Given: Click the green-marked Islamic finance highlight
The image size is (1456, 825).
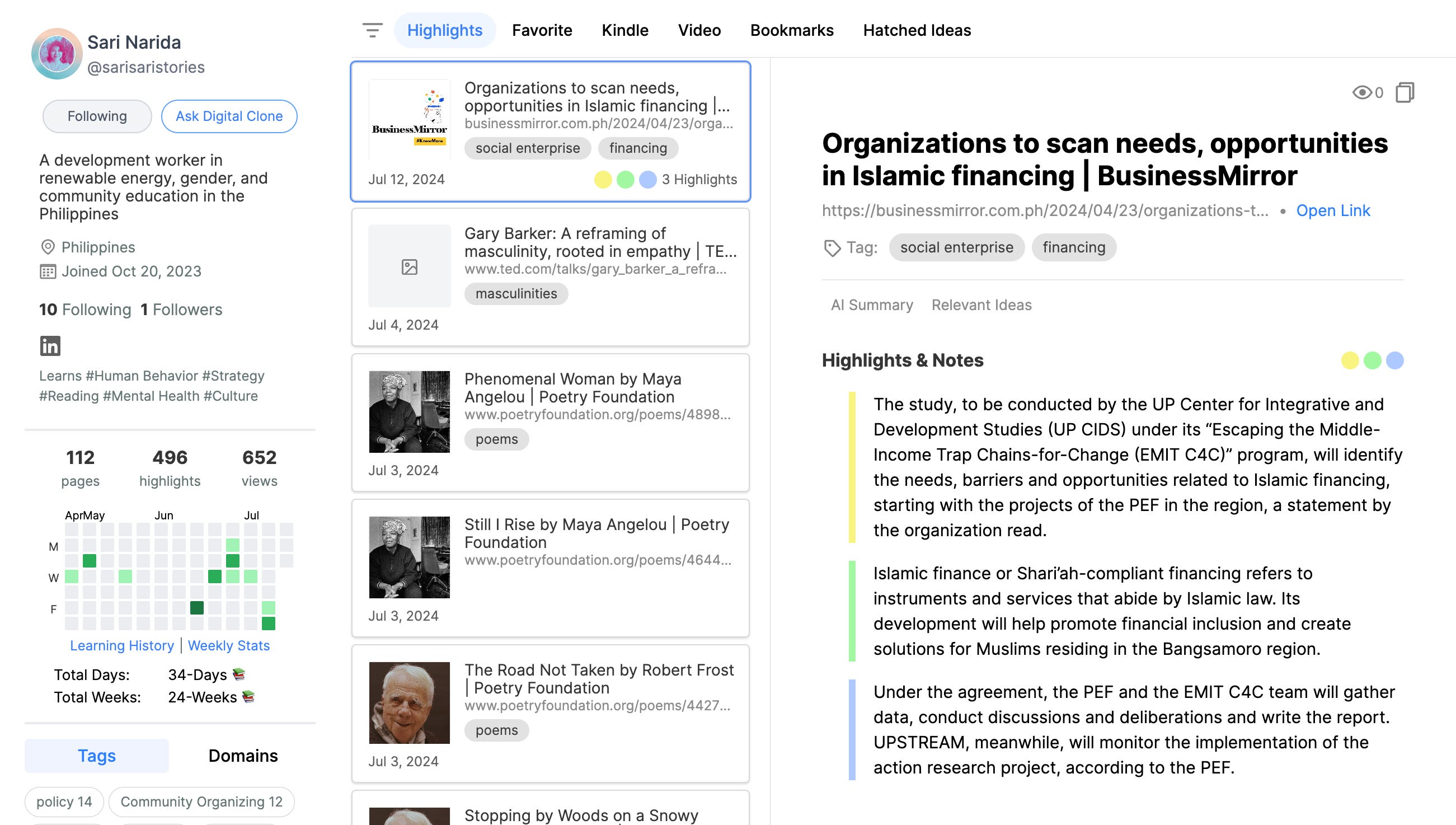Looking at the screenshot, I should 1112,611.
